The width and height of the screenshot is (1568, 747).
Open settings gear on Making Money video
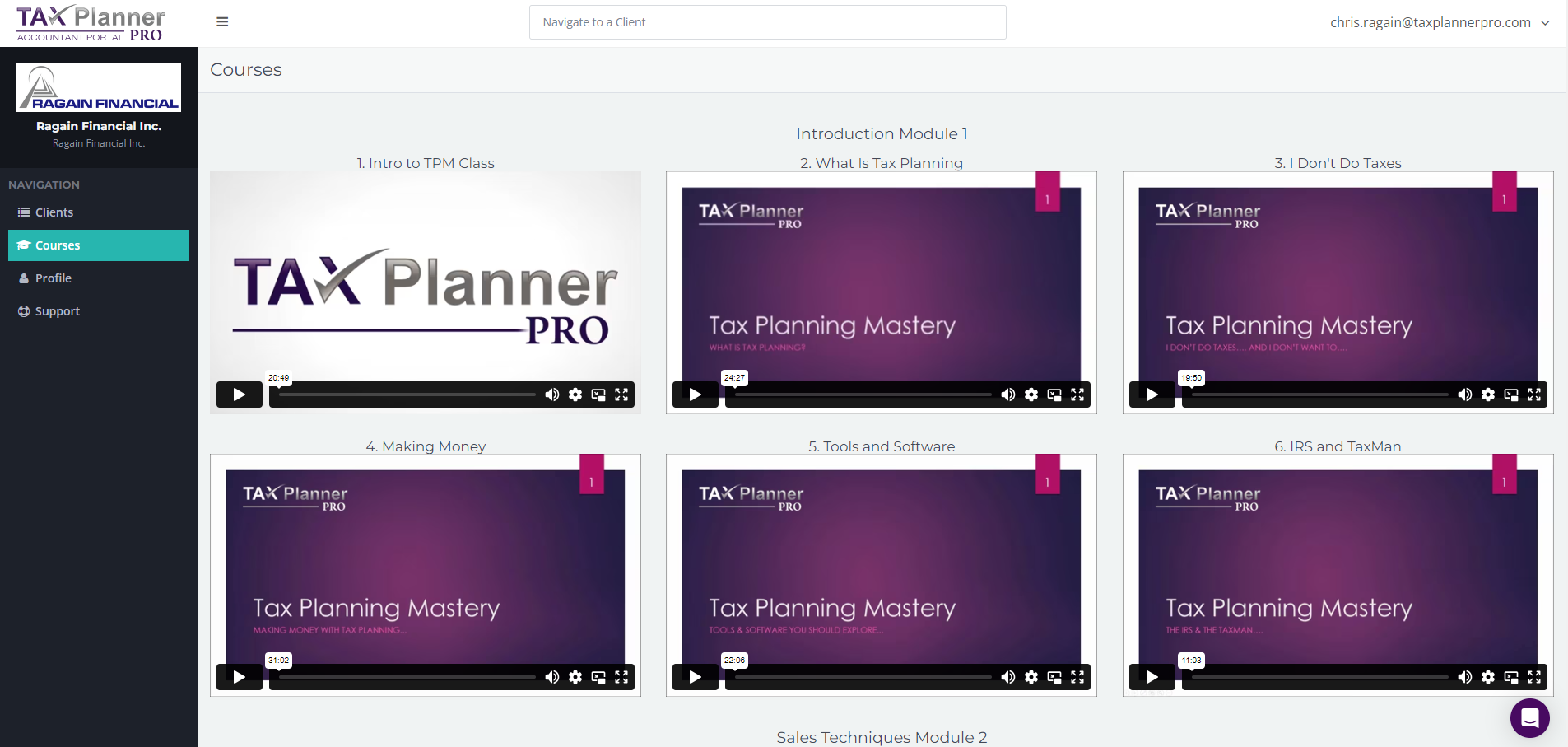click(575, 677)
